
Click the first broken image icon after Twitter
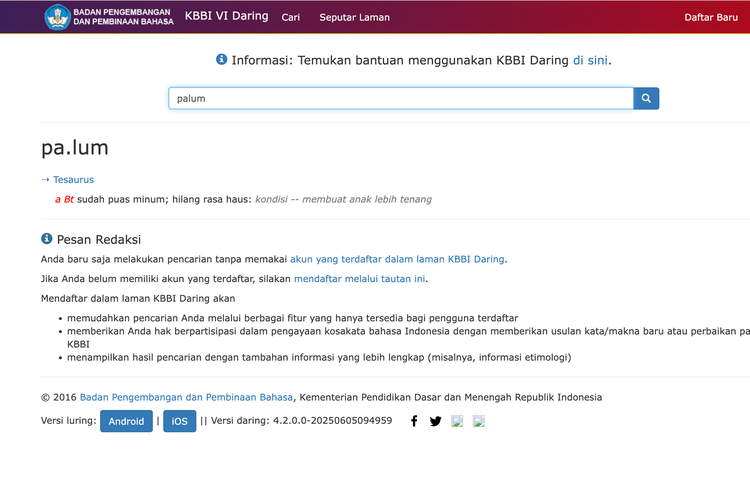[457, 421]
